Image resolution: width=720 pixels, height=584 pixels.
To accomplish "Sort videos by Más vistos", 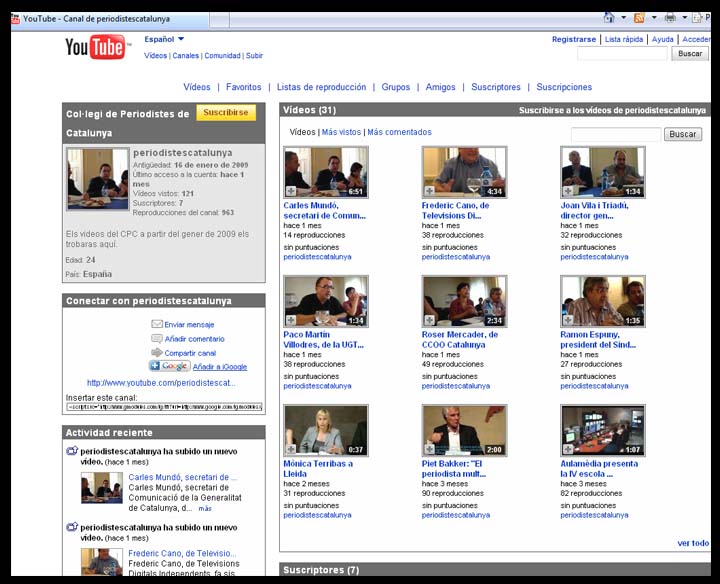I will coord(341,132).
